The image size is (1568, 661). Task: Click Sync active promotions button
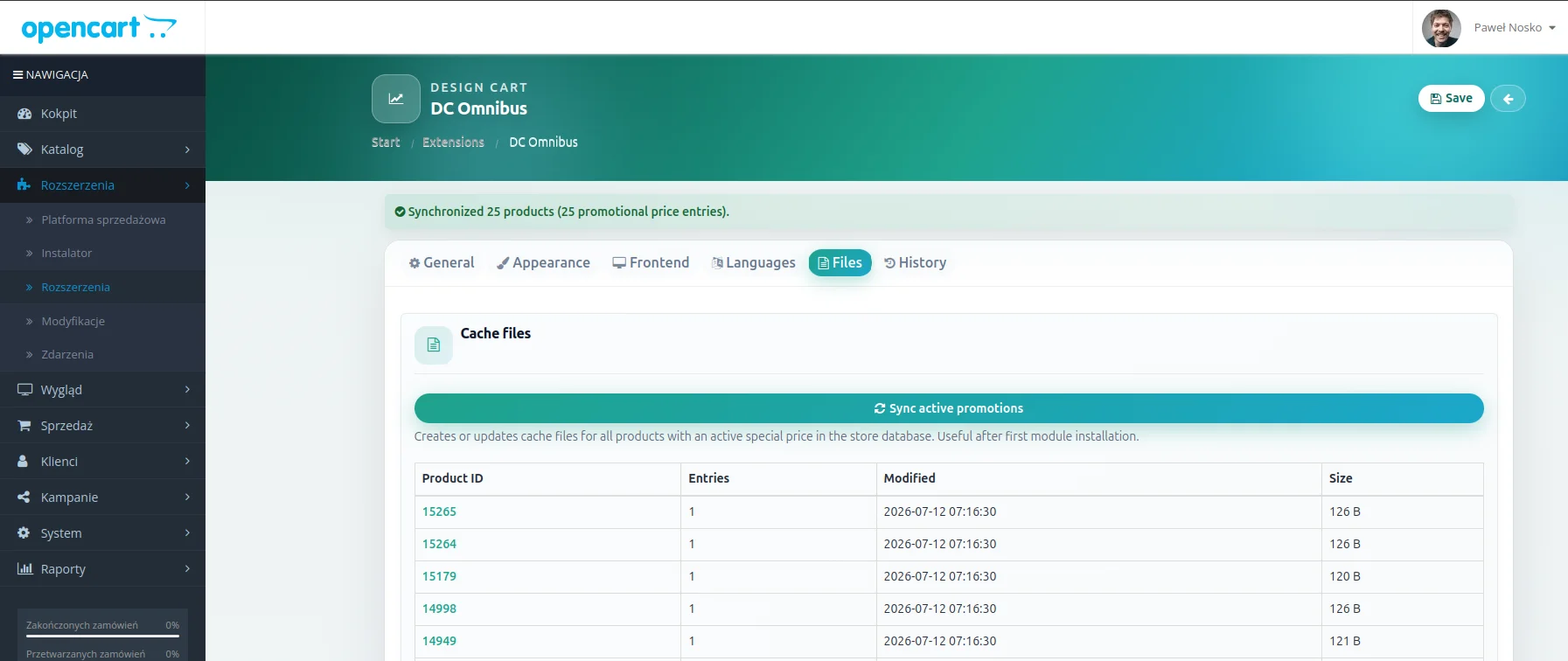point(949,408)
